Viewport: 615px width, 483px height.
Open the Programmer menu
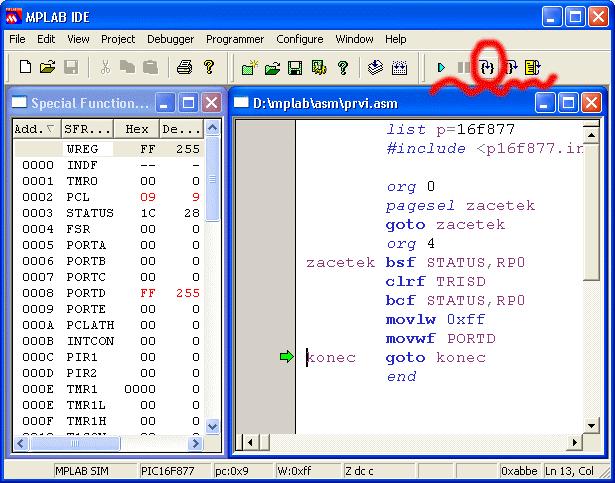(235, 39)
